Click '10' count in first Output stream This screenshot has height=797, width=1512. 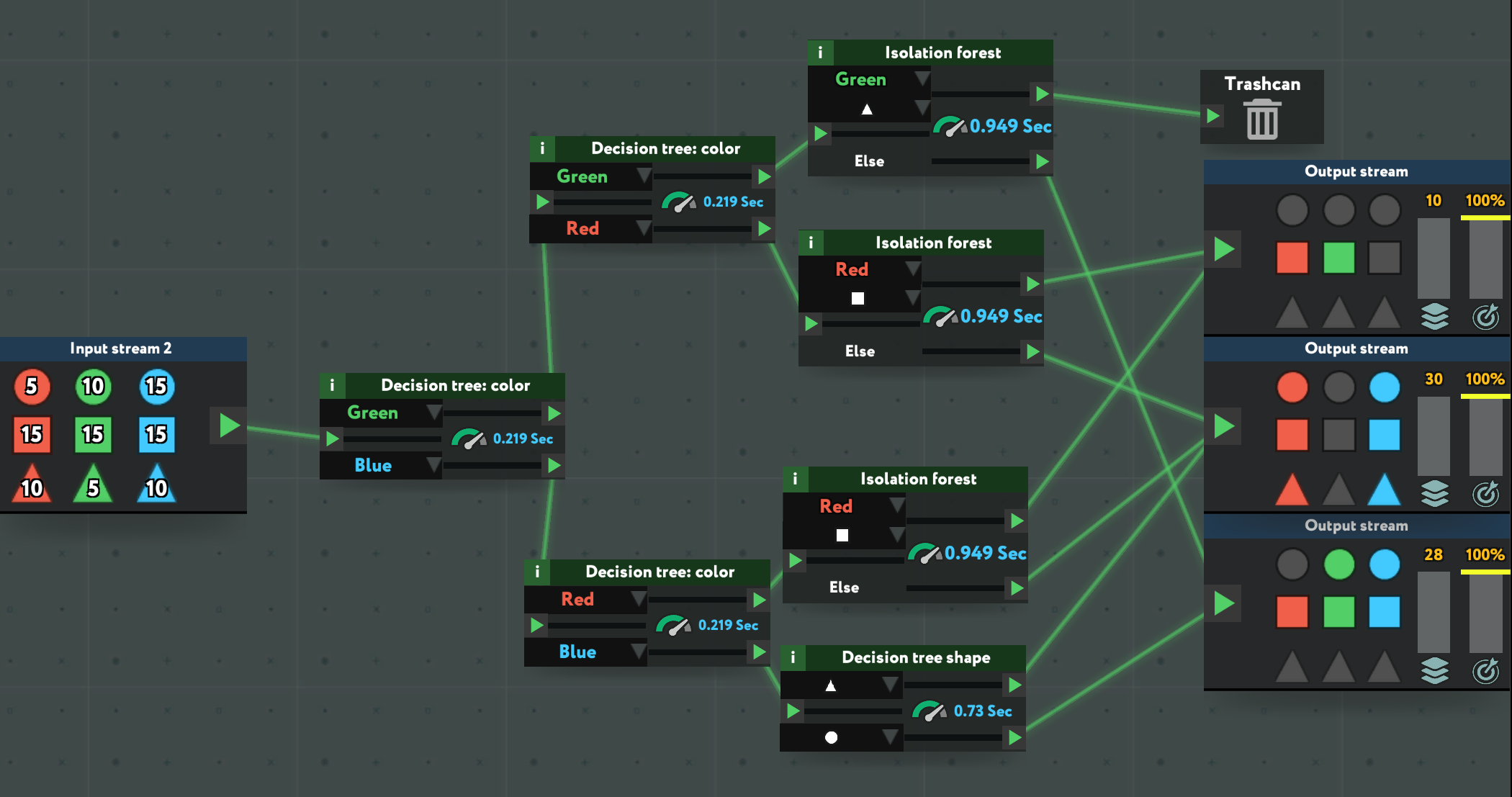[x=1433, y=200]
